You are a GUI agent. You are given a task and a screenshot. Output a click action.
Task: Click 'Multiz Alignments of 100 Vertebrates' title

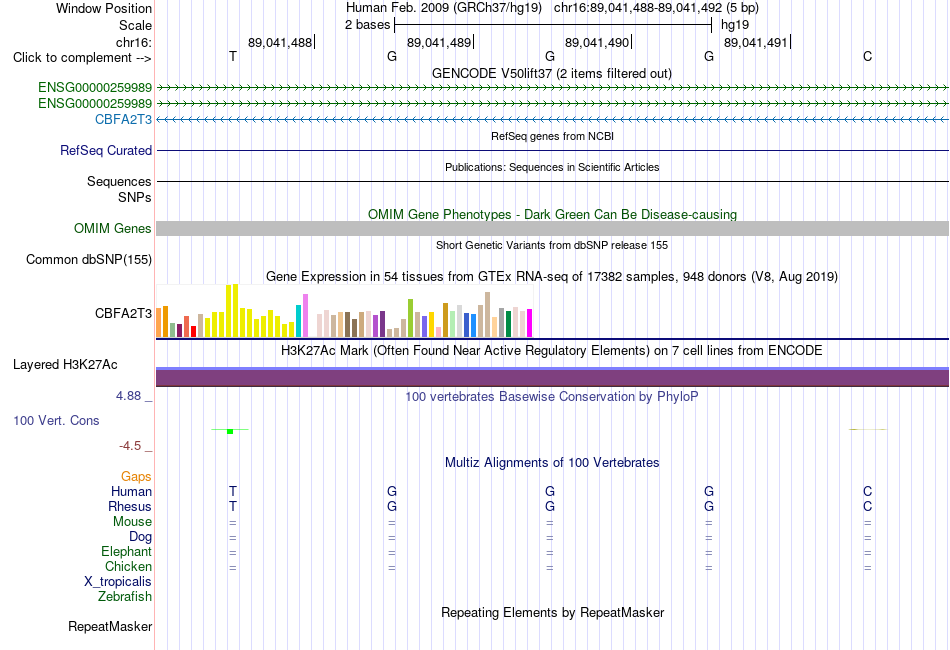pyautogui.click(x=552, y=463)
